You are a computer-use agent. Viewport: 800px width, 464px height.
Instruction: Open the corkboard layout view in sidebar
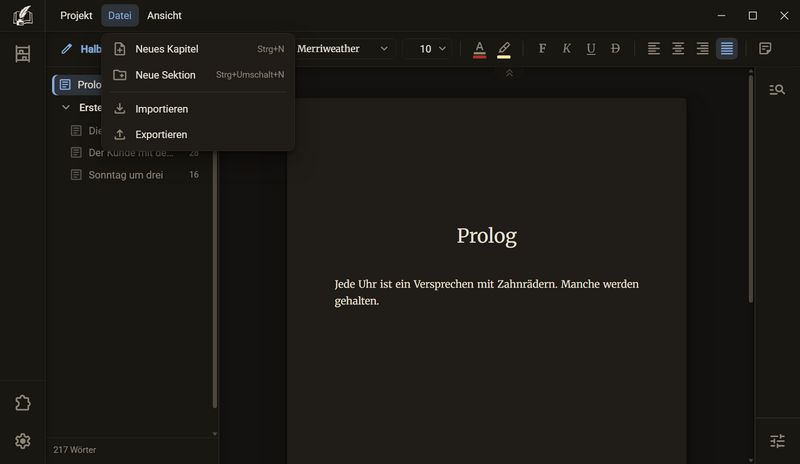[x=22, y=54]
